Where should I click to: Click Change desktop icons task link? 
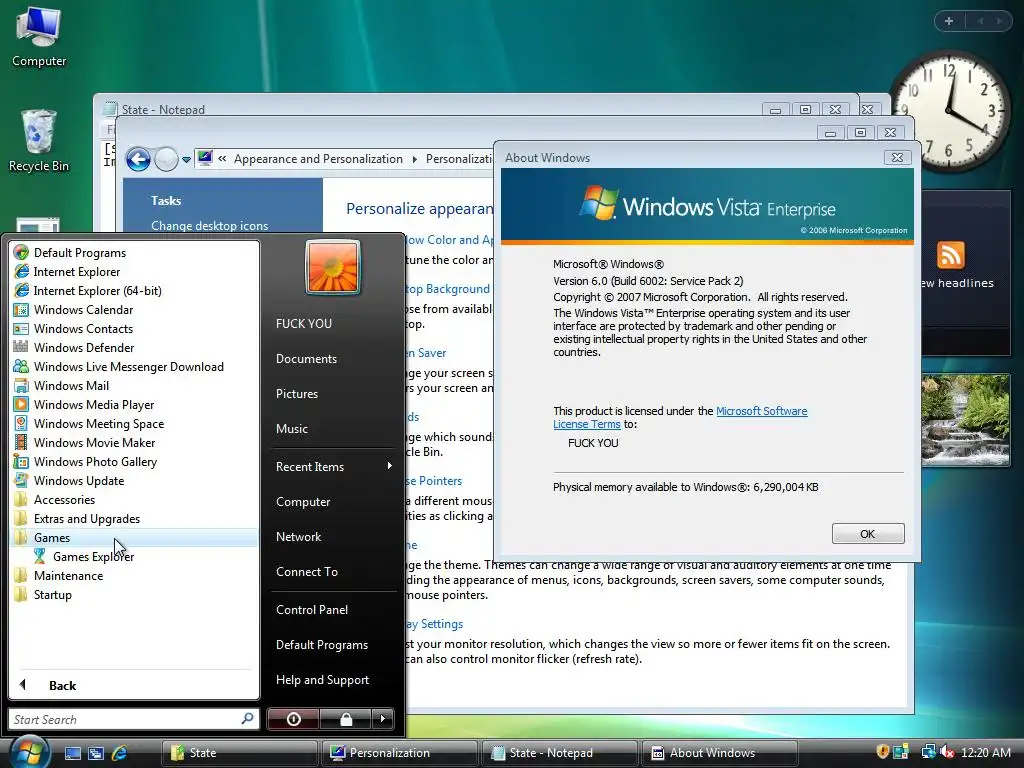(x=209, y=225)
